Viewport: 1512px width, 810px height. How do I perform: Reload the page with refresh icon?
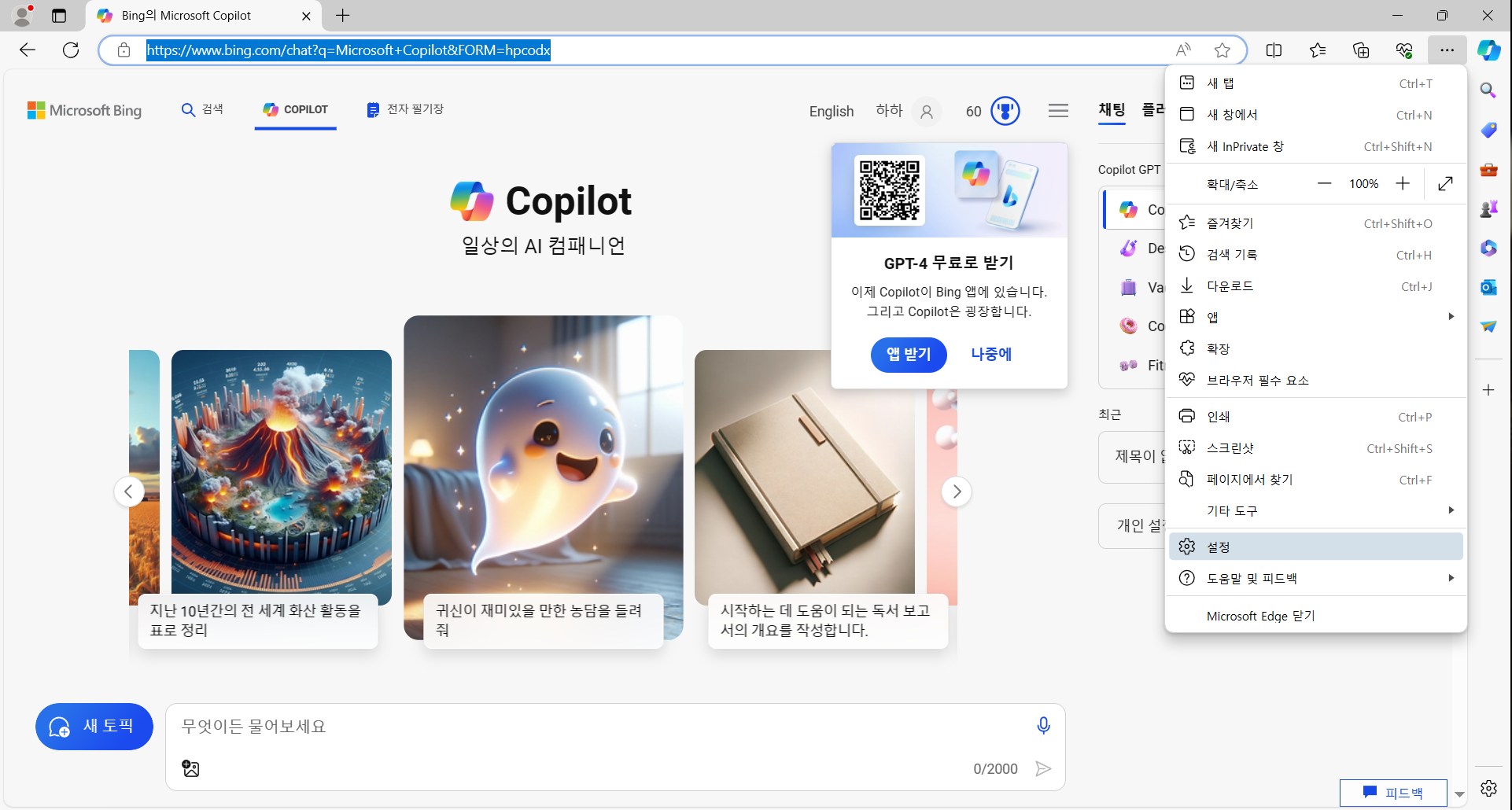pos(71,50)
